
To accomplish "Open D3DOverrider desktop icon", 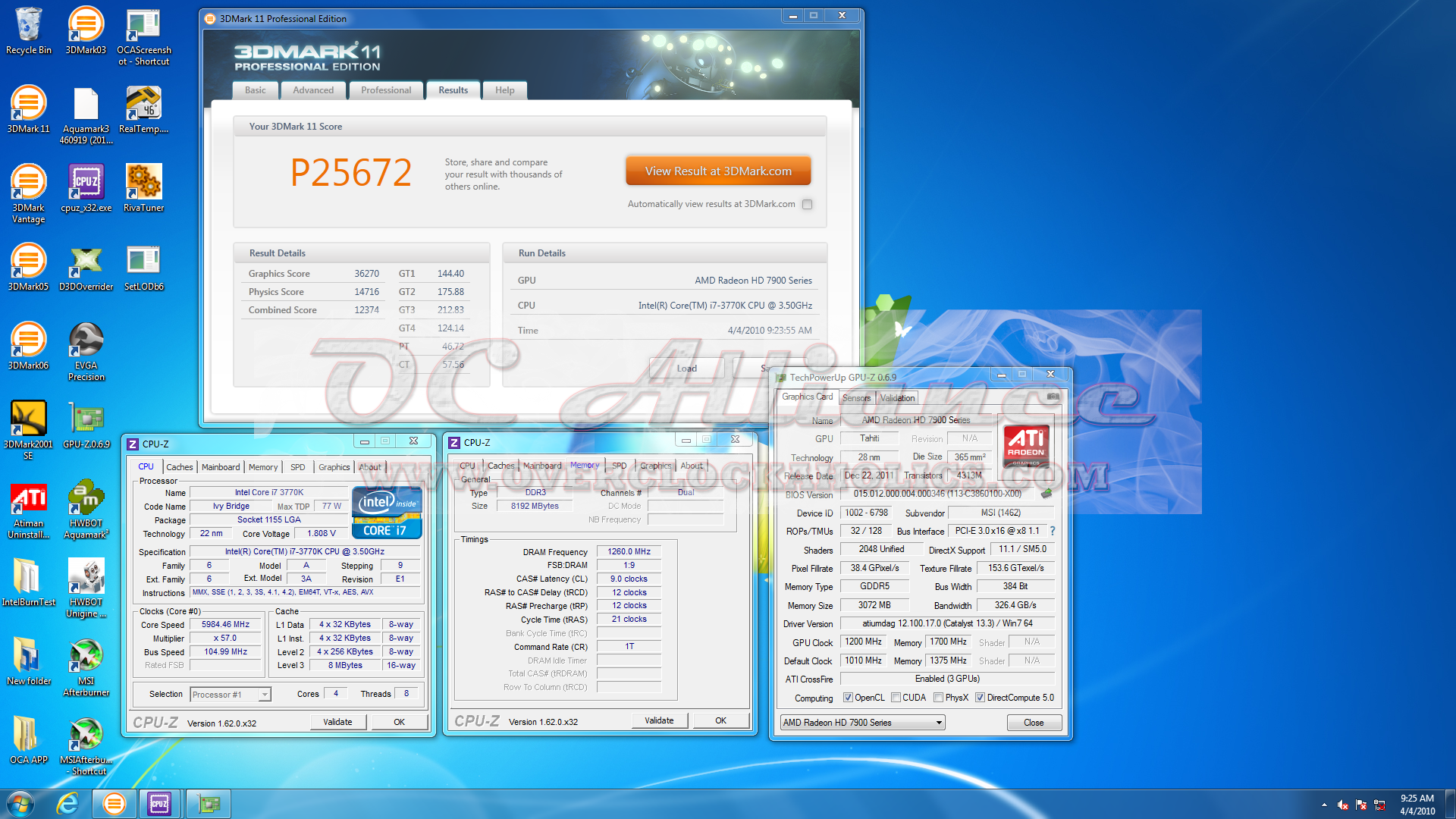I will point(86,267).
